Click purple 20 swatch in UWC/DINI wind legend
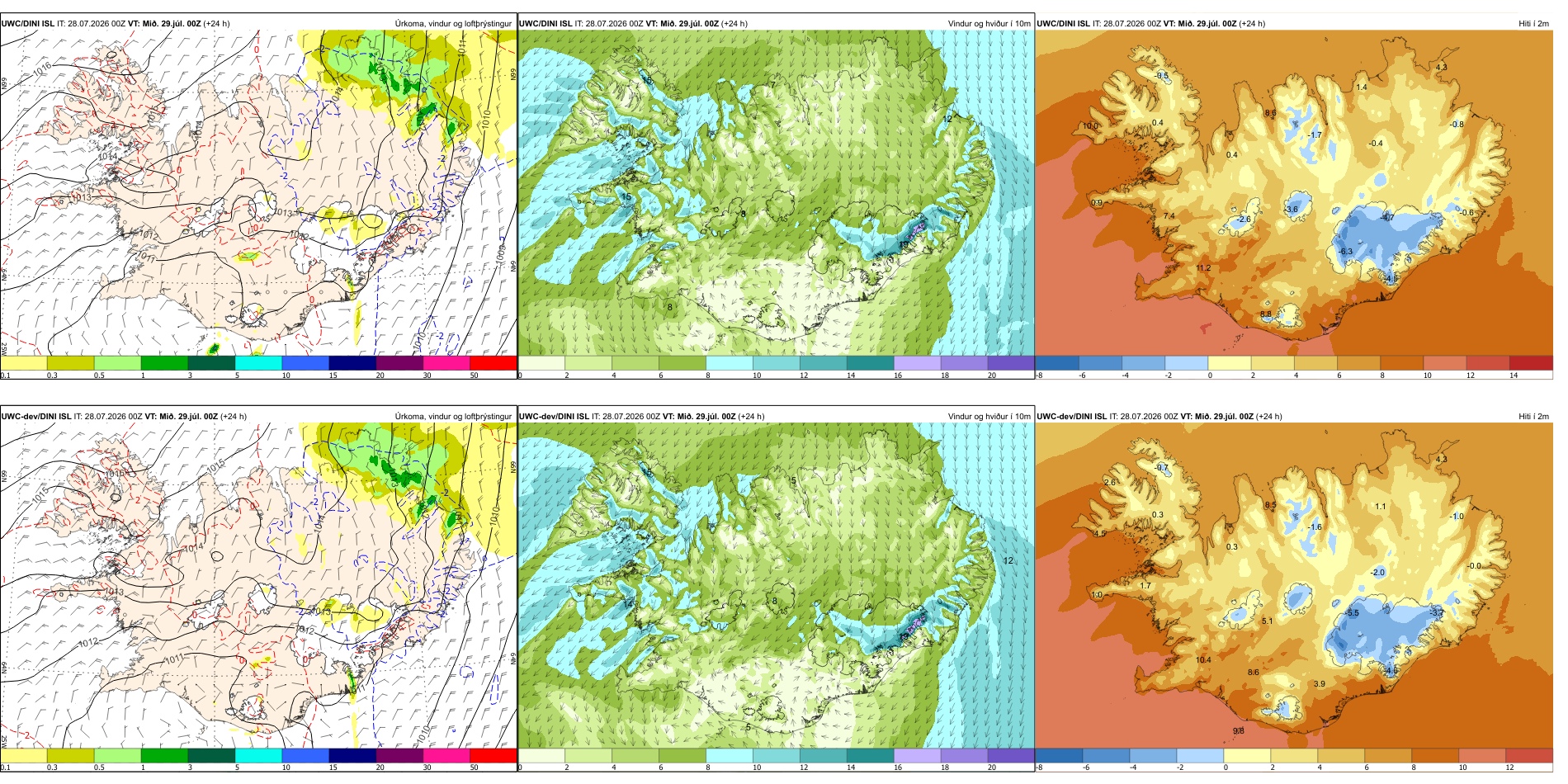Screen dimensions: 1568x784 point(1011,362)
